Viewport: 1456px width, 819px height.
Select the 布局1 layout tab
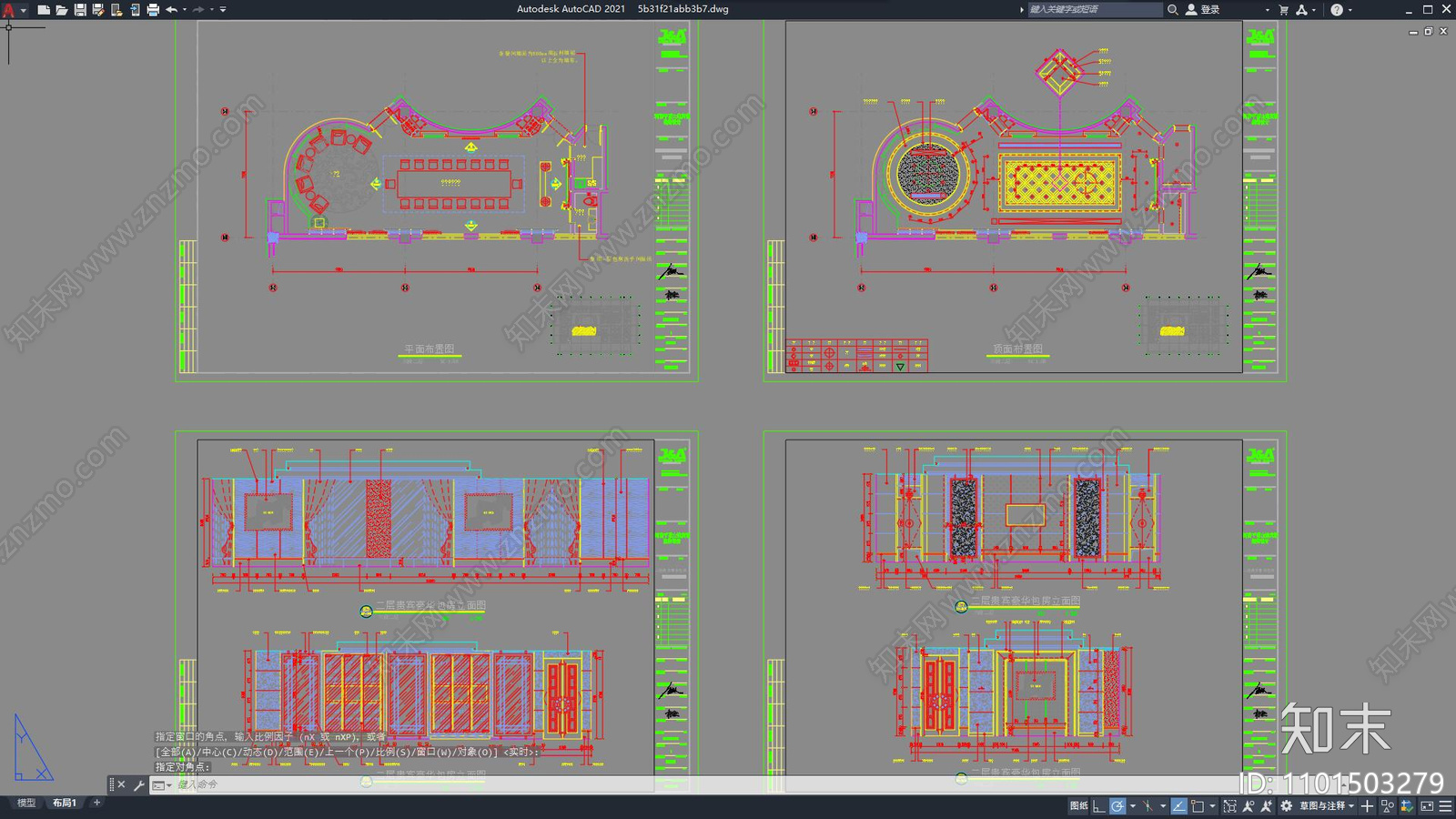tap(64, 803)
